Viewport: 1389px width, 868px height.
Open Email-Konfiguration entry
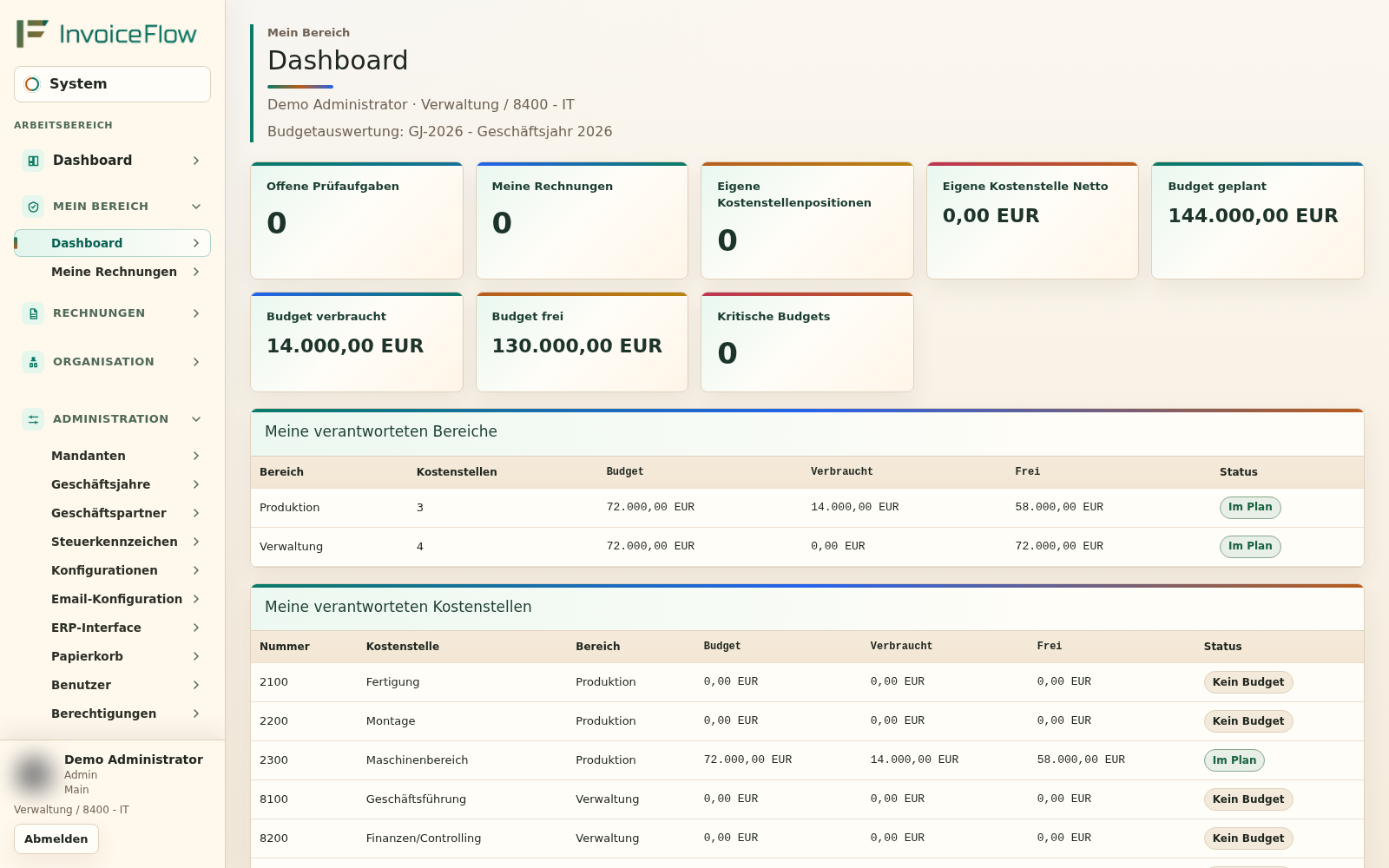[x=112, y=599]
